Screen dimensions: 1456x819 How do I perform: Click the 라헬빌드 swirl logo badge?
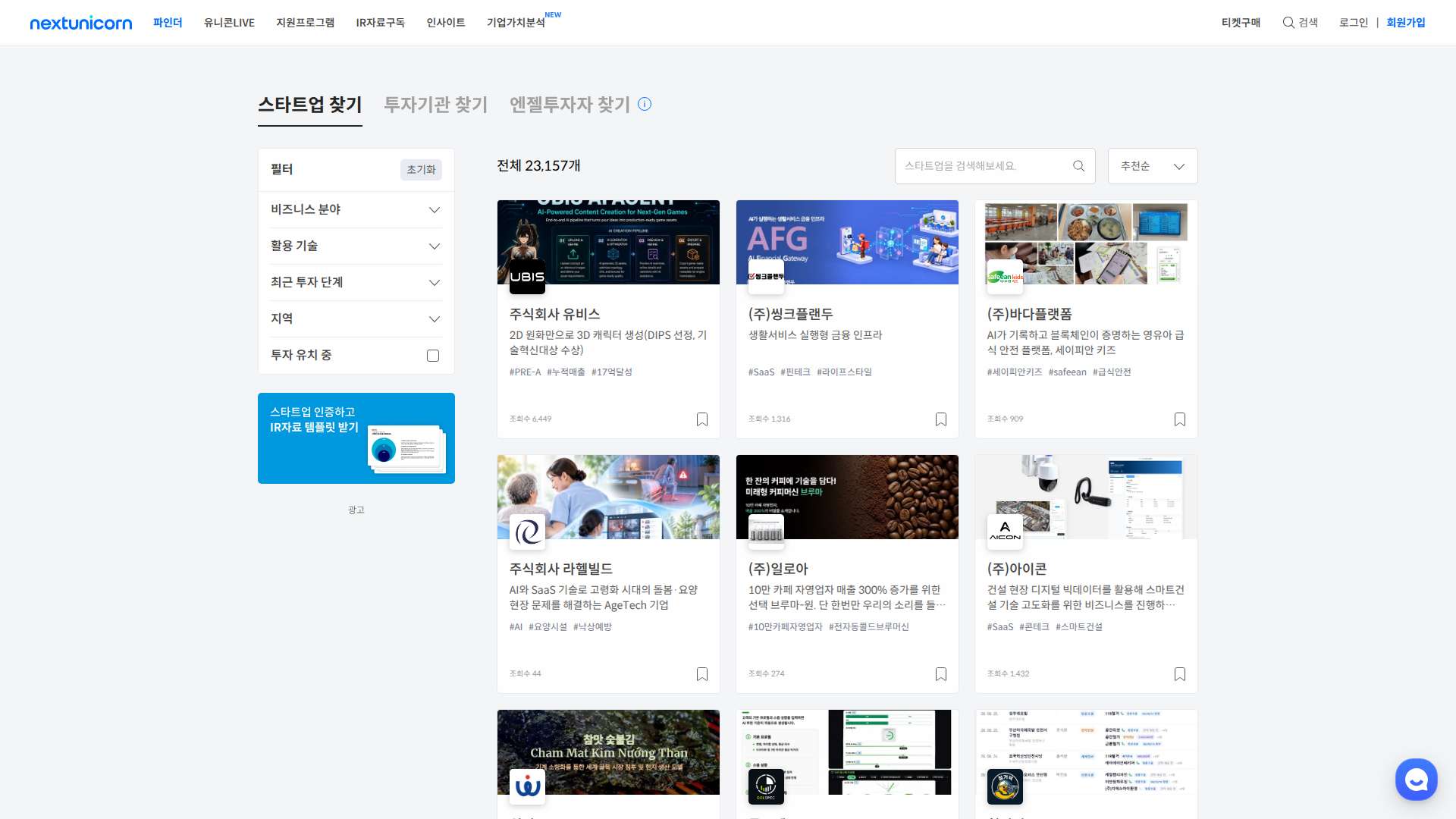(527, 532)
